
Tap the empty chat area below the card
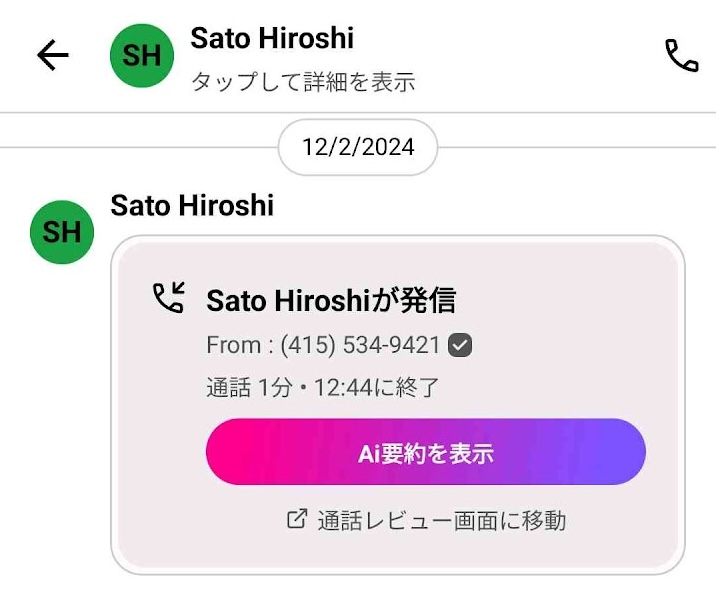pos(358,585)
